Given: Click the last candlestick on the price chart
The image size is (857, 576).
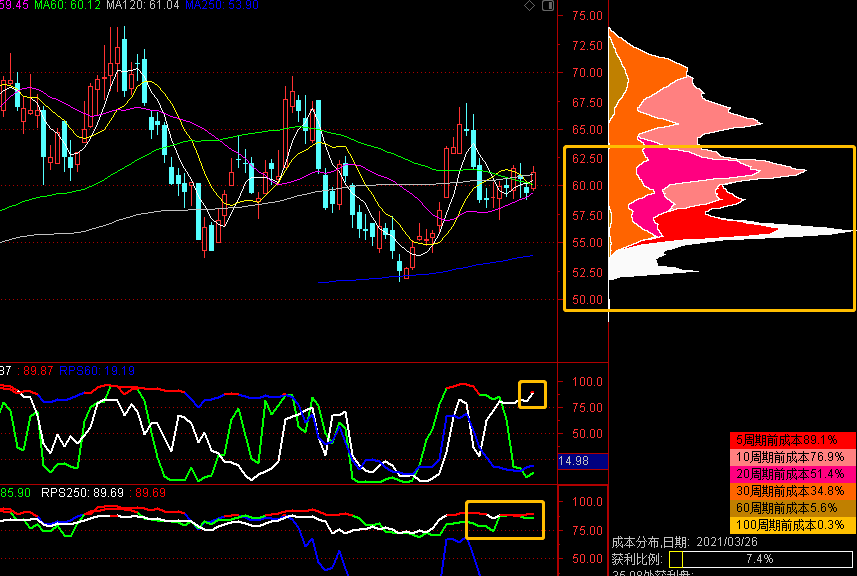Looking at the screenshot, I should coord(533,179).
